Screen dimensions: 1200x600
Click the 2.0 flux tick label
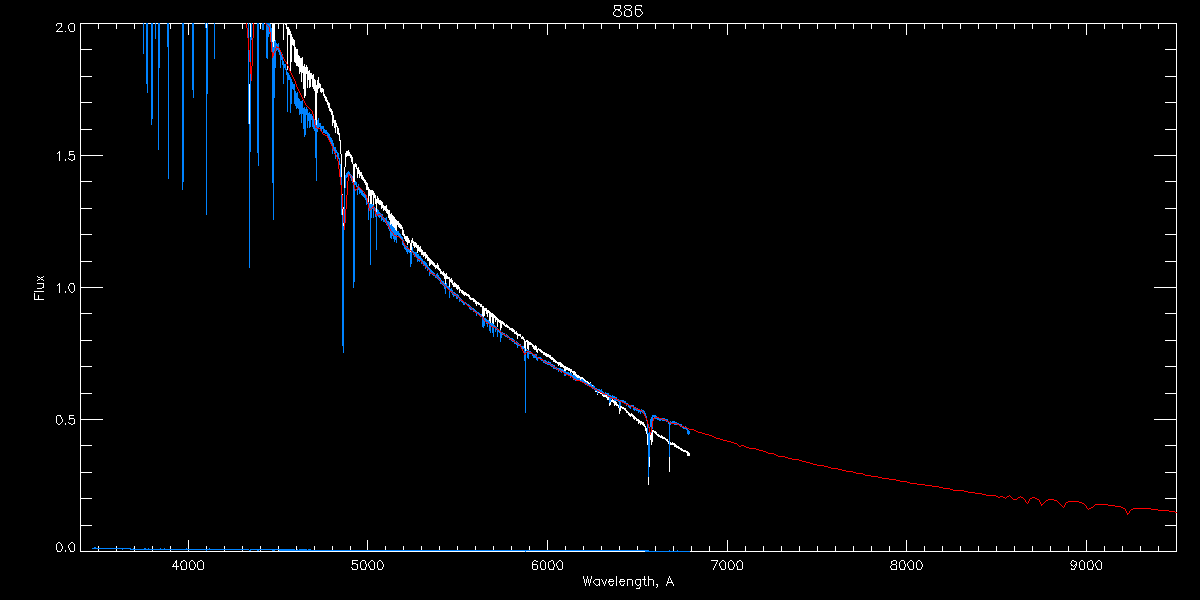66,28
